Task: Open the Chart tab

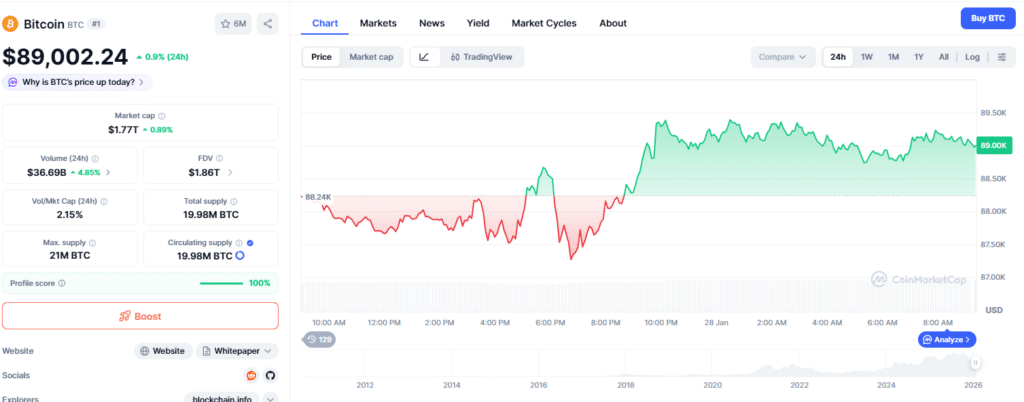Action: coord(325,23)
